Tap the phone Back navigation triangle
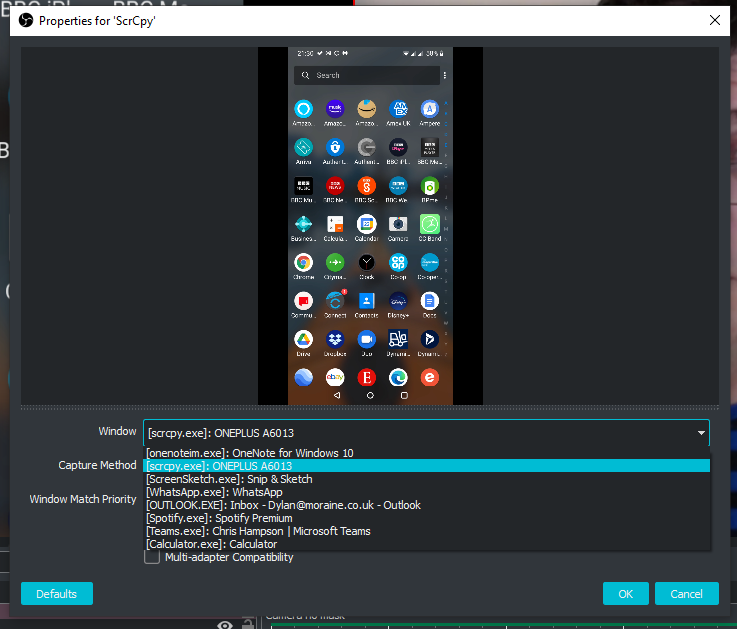The image size is (737, 629). (337, 395)
